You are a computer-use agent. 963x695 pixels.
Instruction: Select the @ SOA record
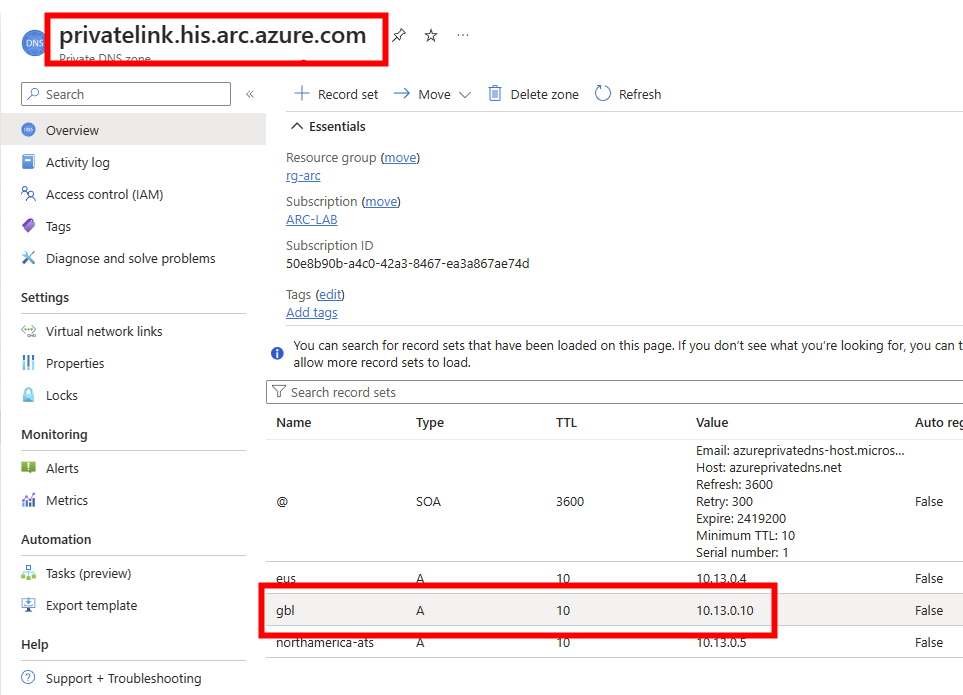point(614,501)
